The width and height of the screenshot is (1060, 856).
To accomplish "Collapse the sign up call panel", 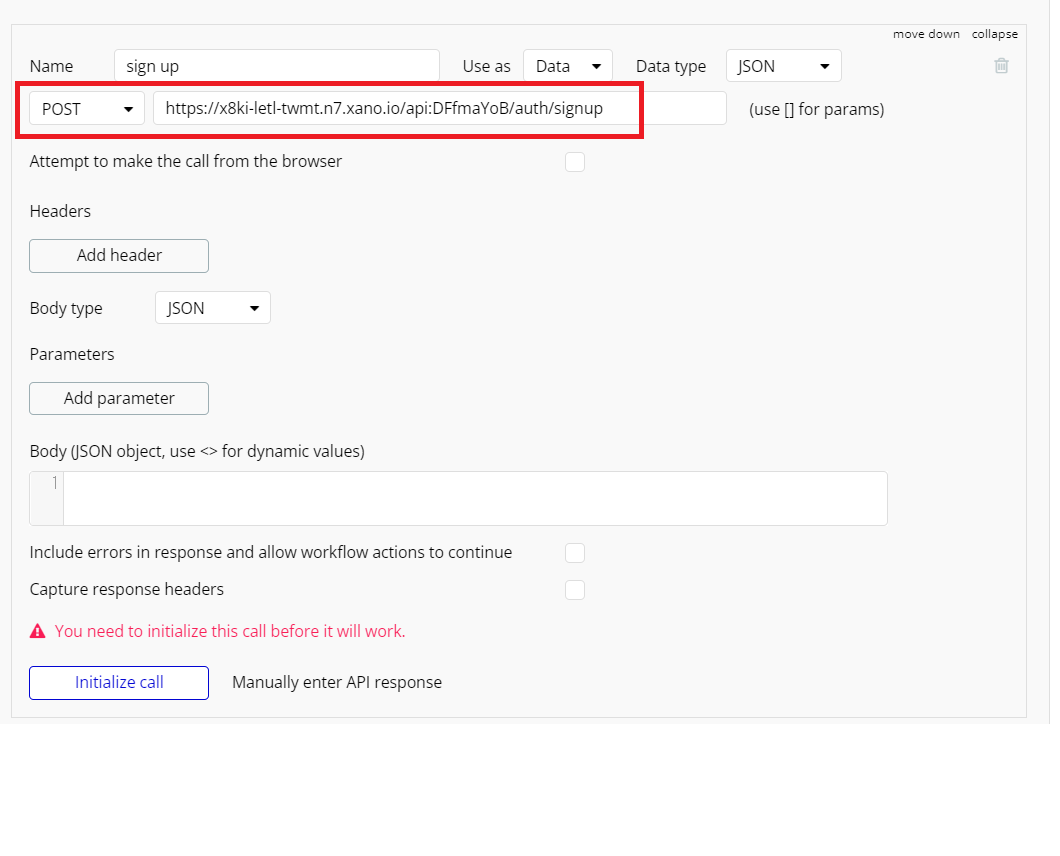I will pyautogui.click(x=994, y=34).
